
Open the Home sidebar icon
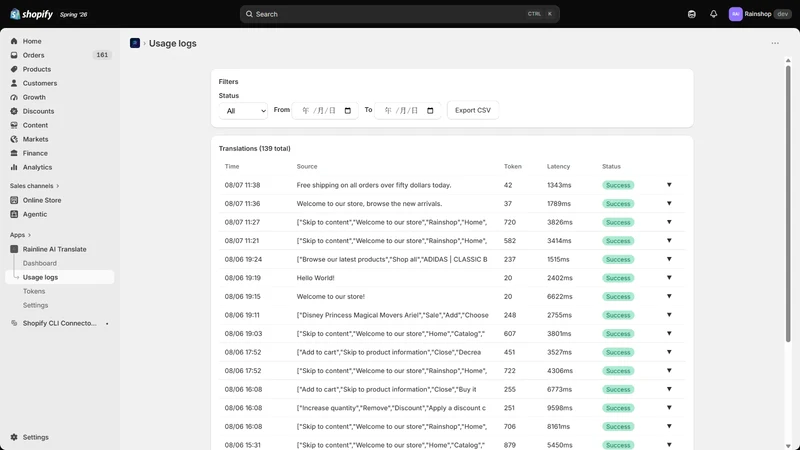click(x=14, y=41)
